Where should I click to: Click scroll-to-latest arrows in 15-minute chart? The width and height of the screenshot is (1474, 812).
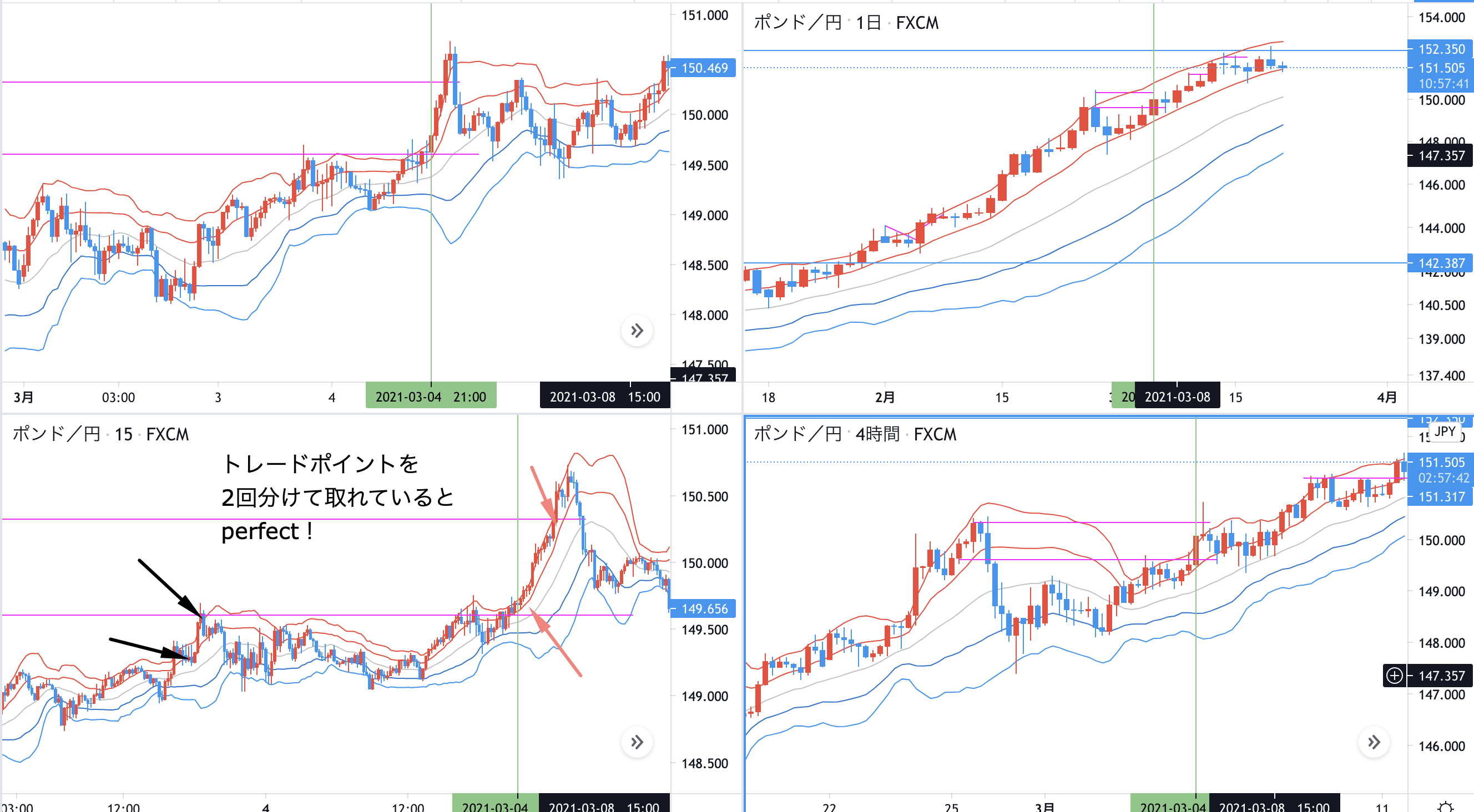click(x=637, y=742)
